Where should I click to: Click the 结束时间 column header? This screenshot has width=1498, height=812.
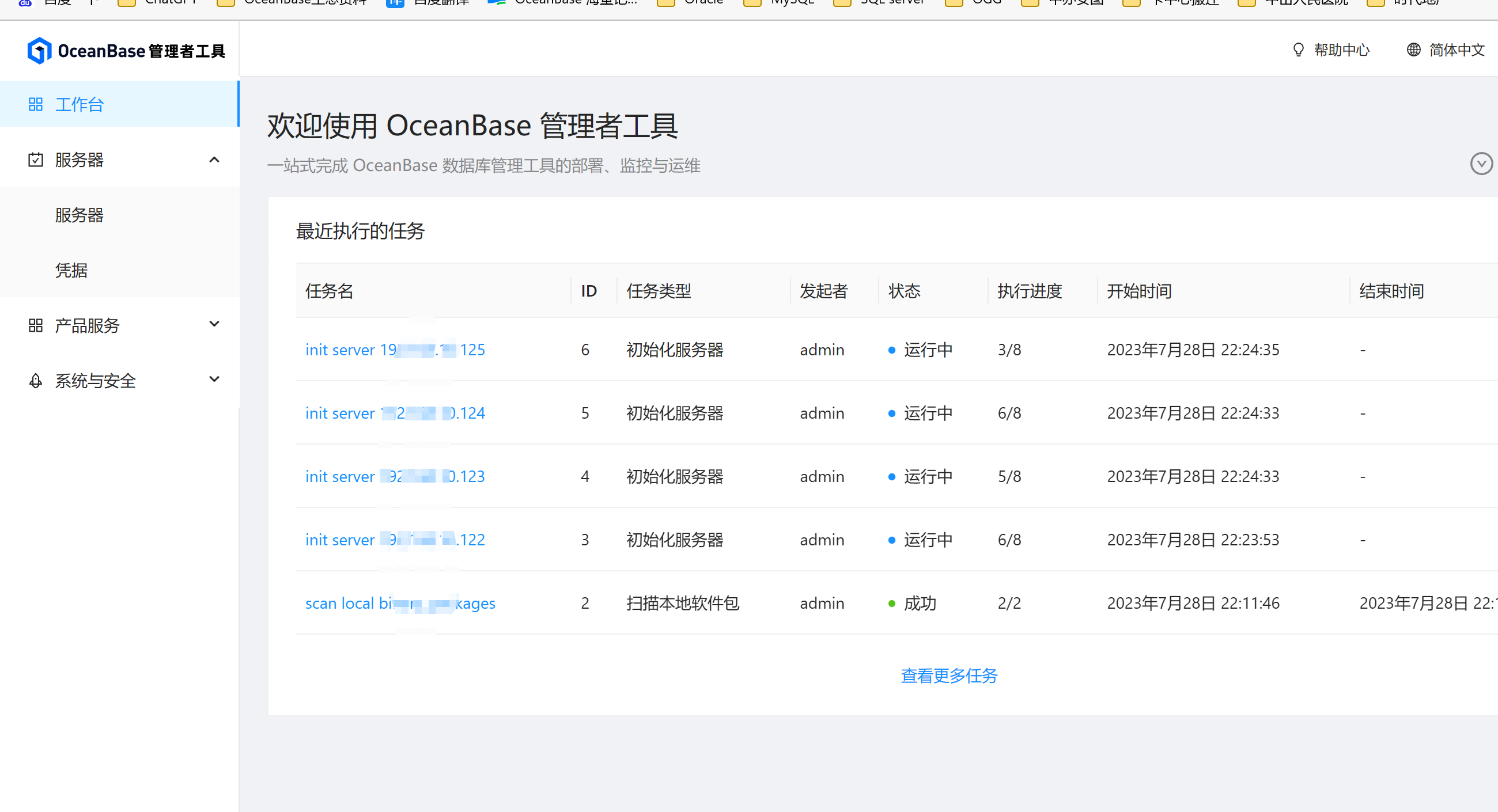coord(1391,291)
